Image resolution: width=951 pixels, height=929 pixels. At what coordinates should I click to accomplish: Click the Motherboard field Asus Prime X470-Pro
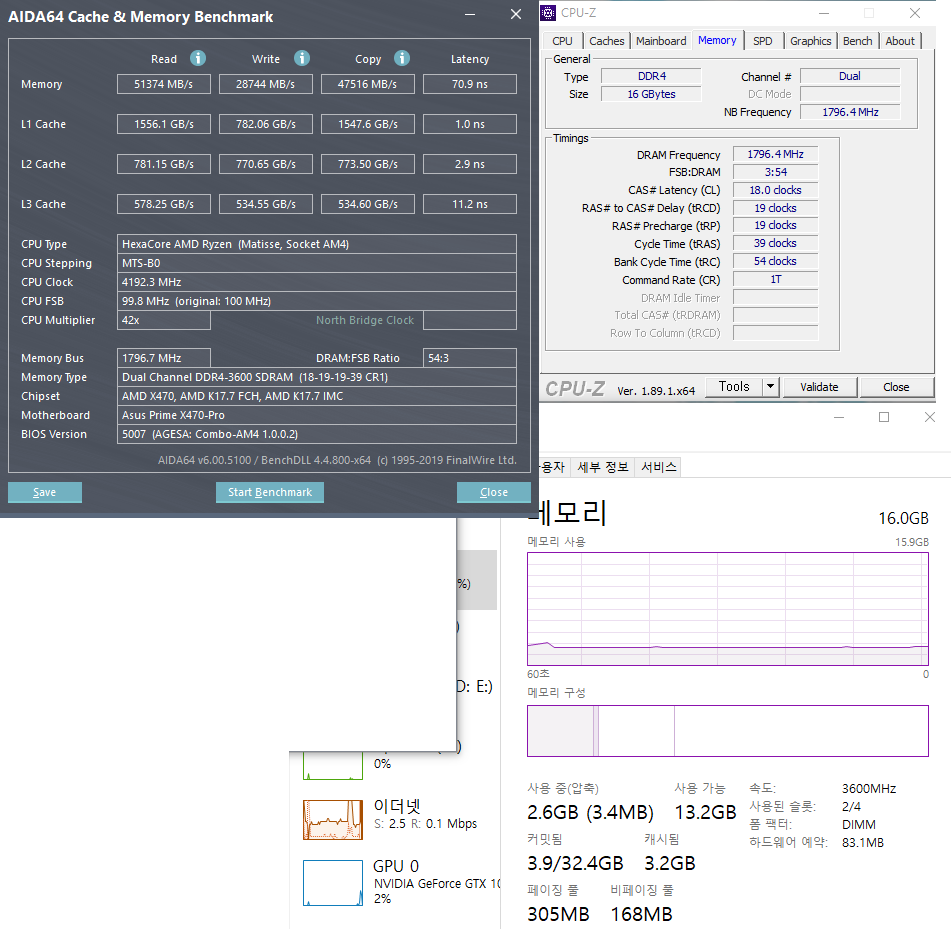point(317,415)
